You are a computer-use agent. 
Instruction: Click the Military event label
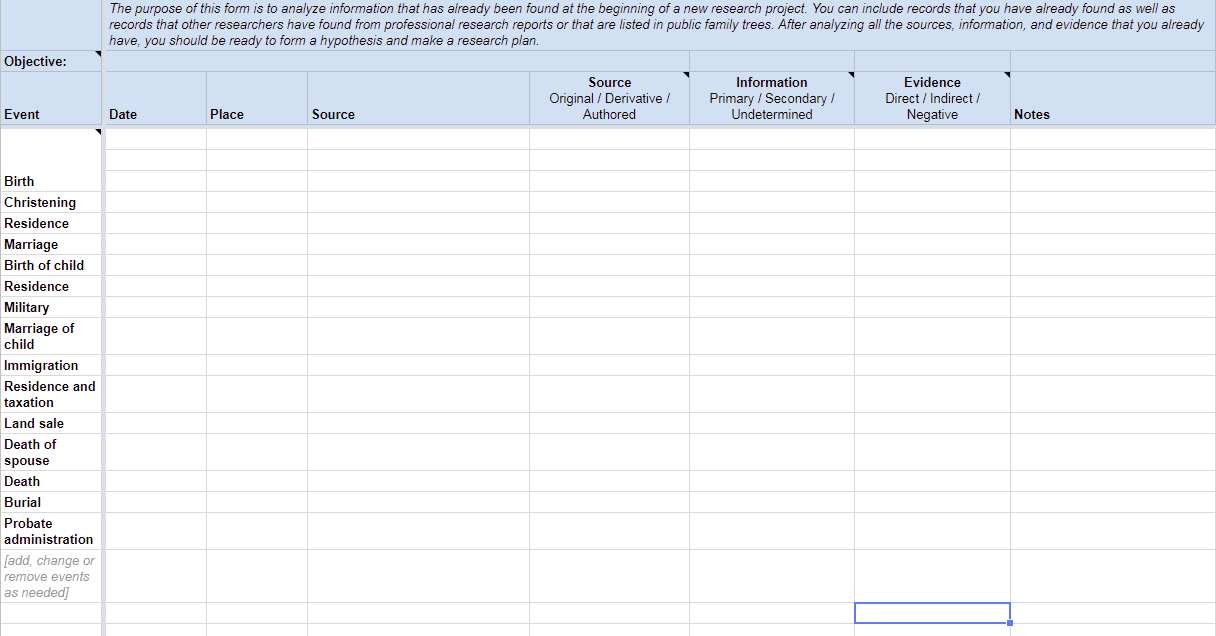(51, 307)
